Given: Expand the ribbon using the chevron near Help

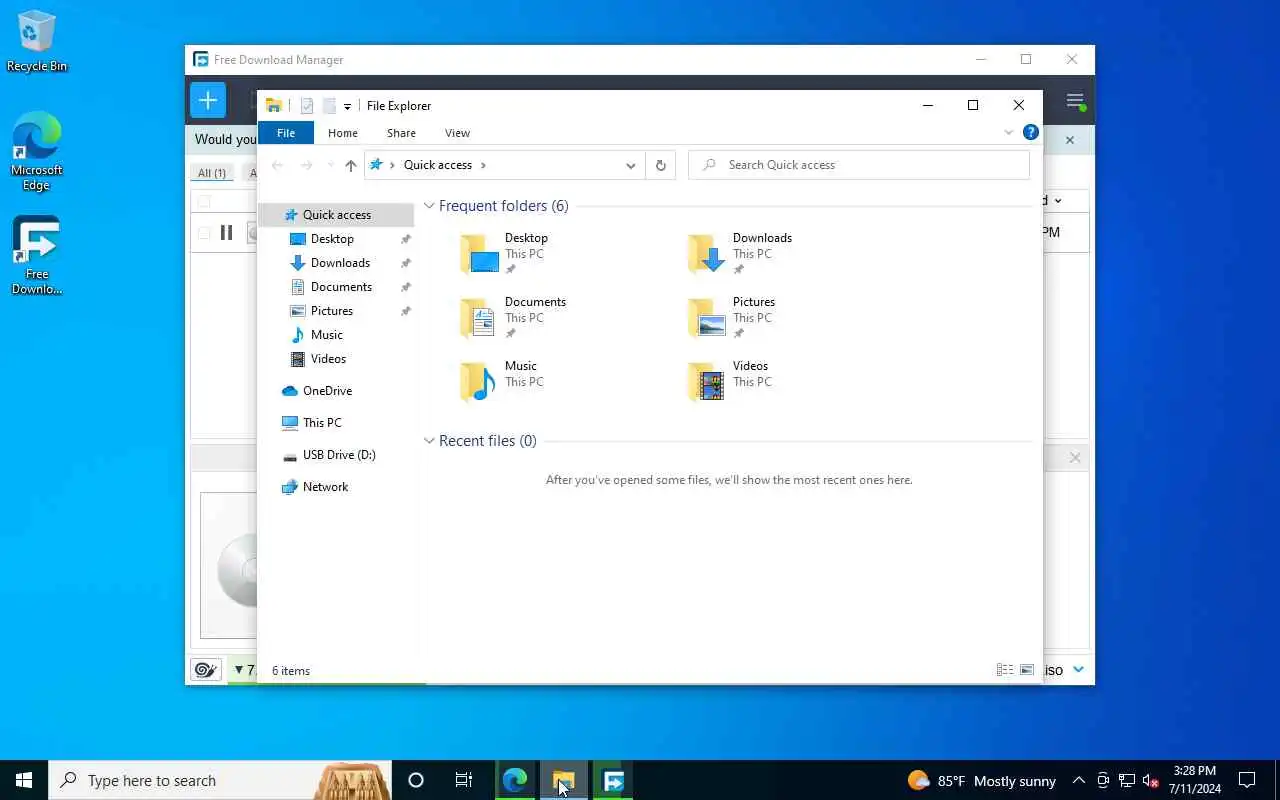Looking at the screenshot, I should pyautogui.click(x=1008, y=132).
